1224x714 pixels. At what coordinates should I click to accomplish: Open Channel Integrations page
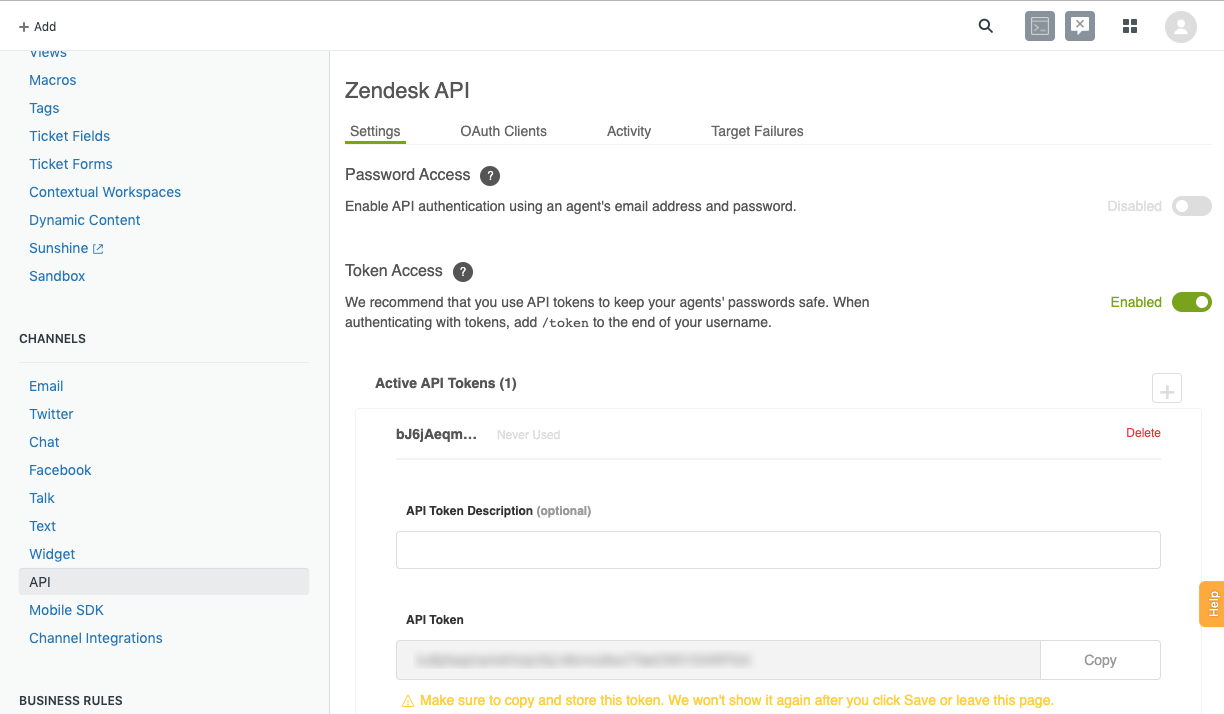pos(96,638)
